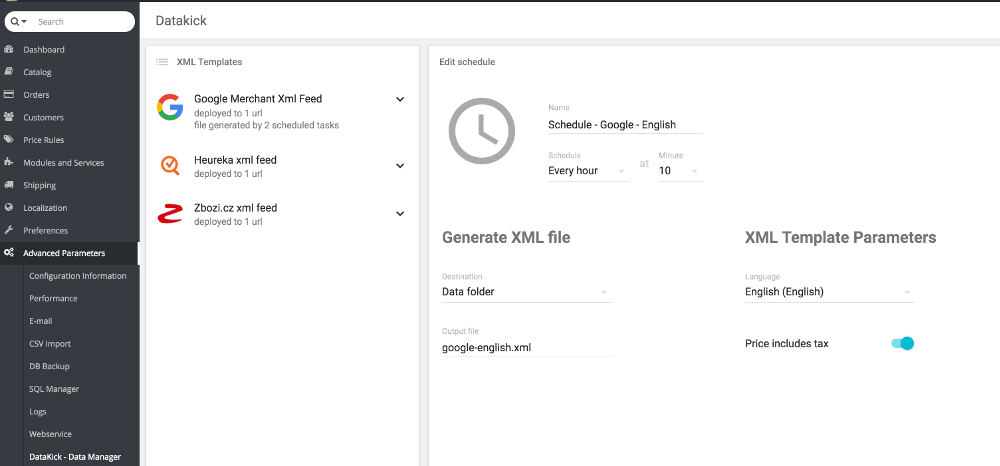Click the Output file input field
This screenshot has width=1000, height=466.
click(527, 348)
